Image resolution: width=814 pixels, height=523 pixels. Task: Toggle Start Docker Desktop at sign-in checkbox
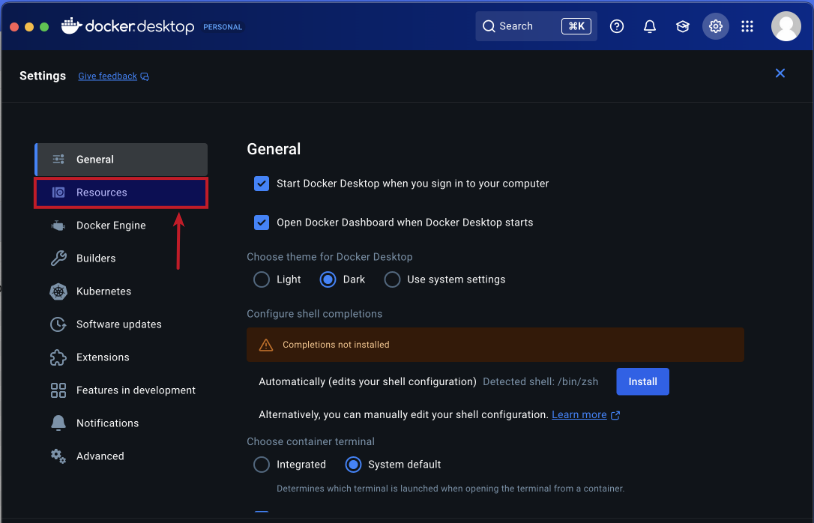261,183
